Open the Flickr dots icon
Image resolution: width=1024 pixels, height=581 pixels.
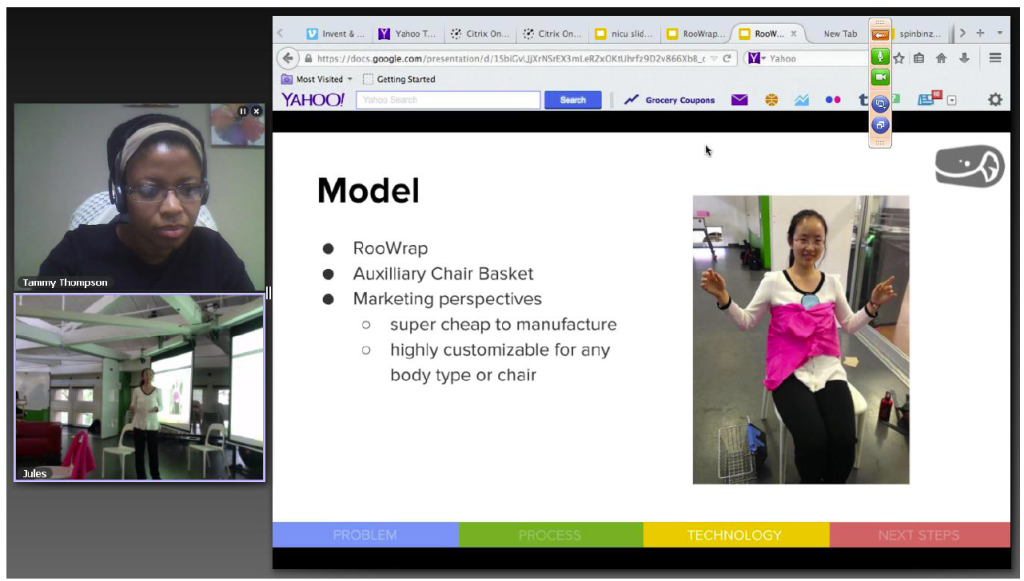coord(833,100)
